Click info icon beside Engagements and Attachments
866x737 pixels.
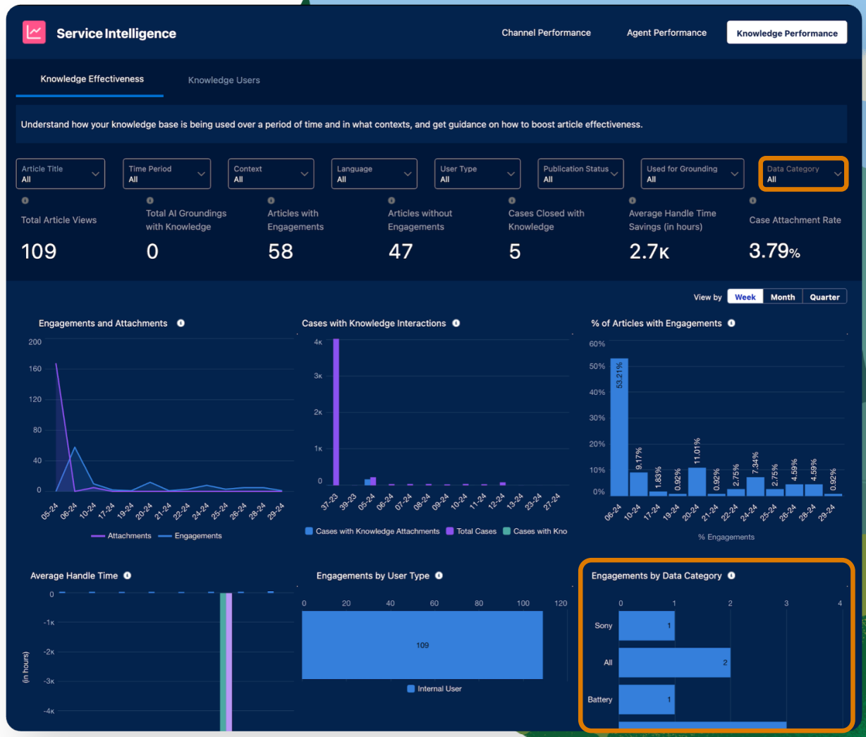[181, 323]
